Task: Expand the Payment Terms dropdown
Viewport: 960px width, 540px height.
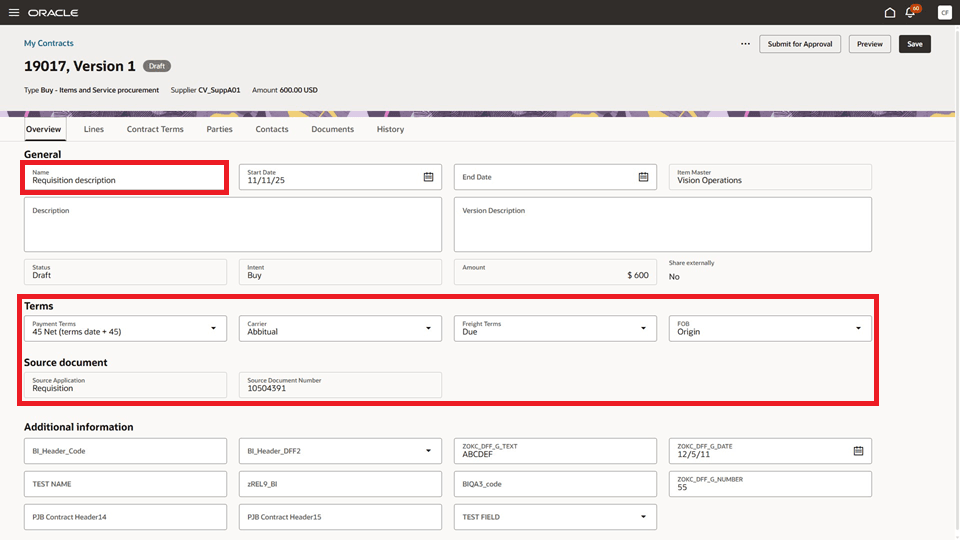Action: coord(214,328)
